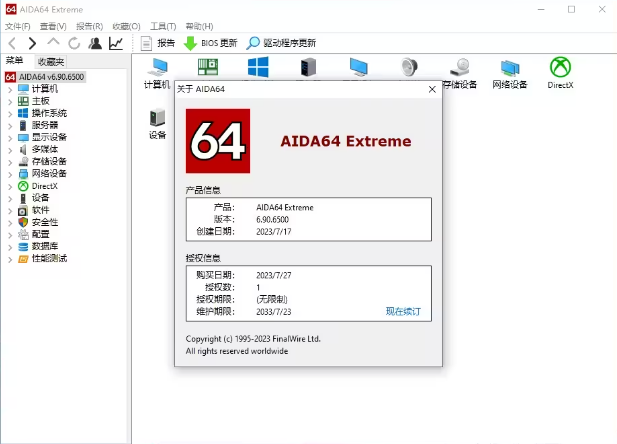Expand the 操作系统 tree node arrow

[10, 113]
